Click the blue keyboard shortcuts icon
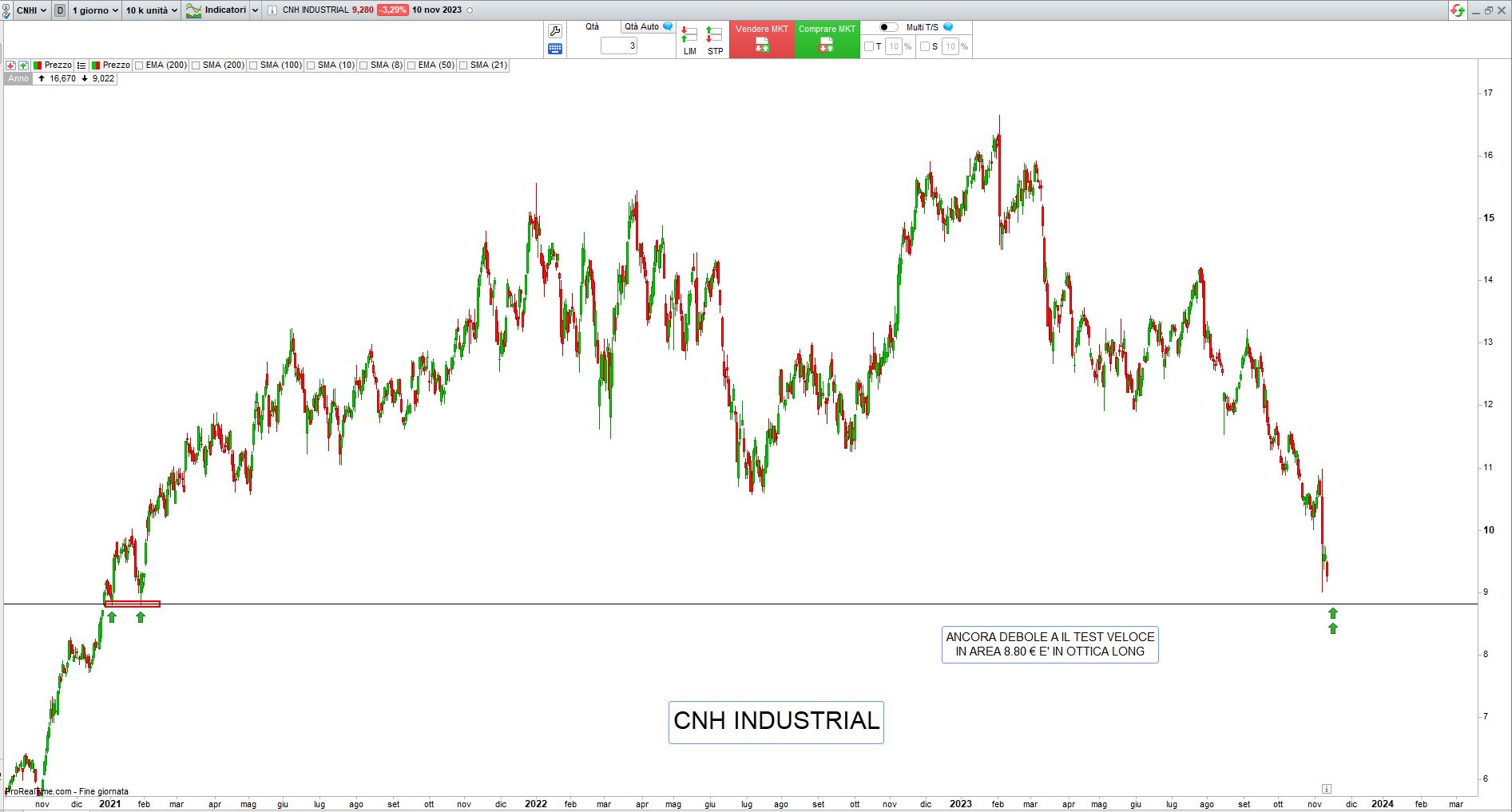The height and width of the screenshot is (812, 1512). [x=555, y=49]
